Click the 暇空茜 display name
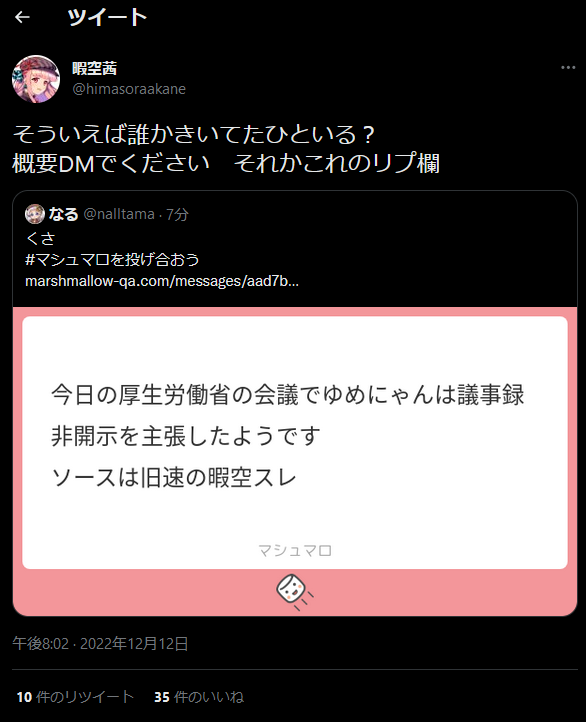 [x=94, y=68]
